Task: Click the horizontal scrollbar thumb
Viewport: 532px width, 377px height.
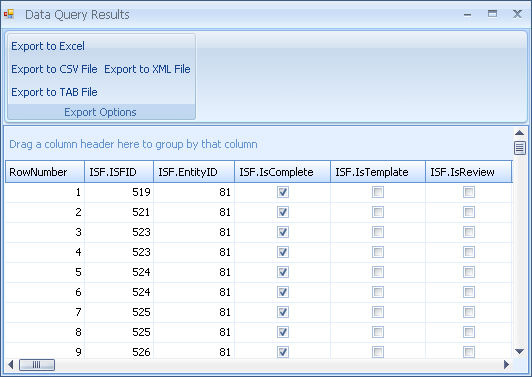Action: (37, 365)
